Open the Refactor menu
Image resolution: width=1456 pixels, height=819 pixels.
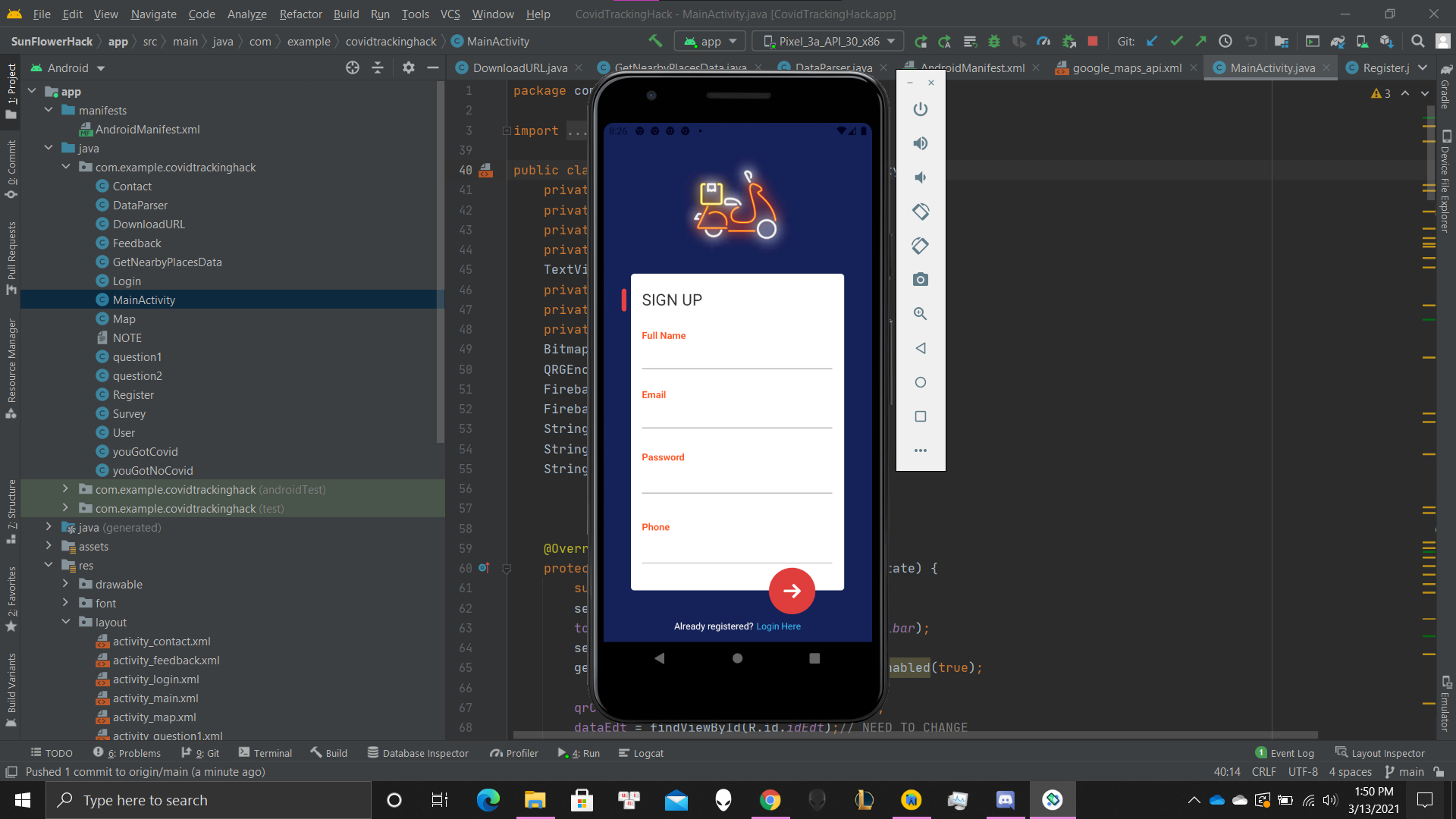pos(300,14)
